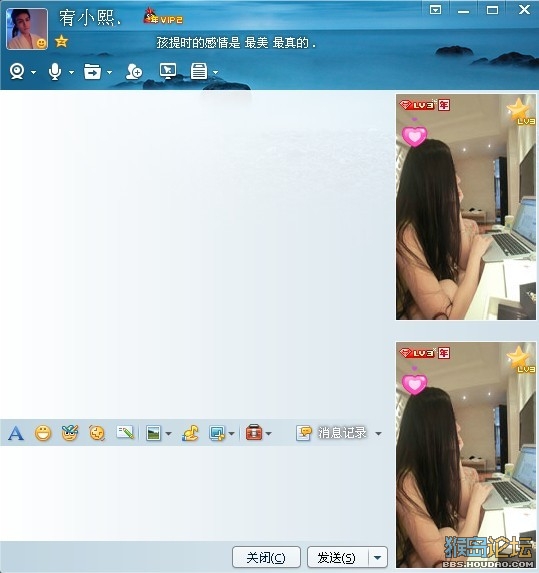Open the window menu dropdown in title bar

435,10
